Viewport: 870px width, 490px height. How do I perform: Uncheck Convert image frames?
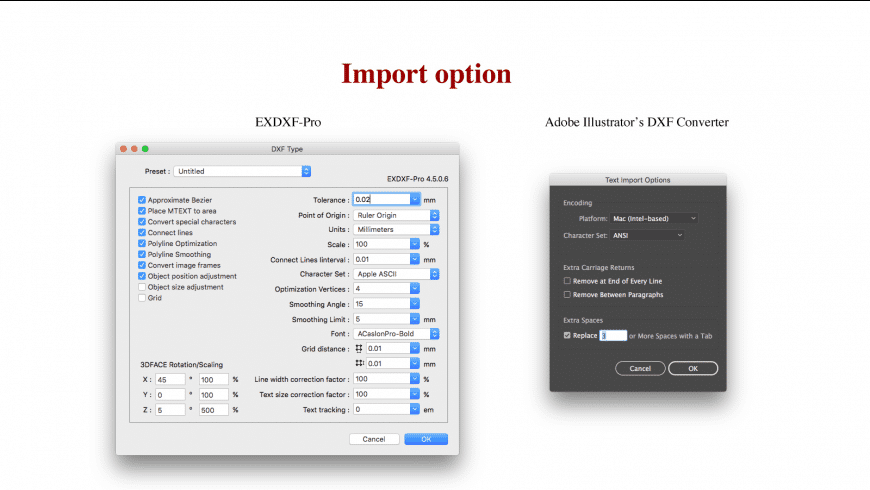click(x=142, y=265)
